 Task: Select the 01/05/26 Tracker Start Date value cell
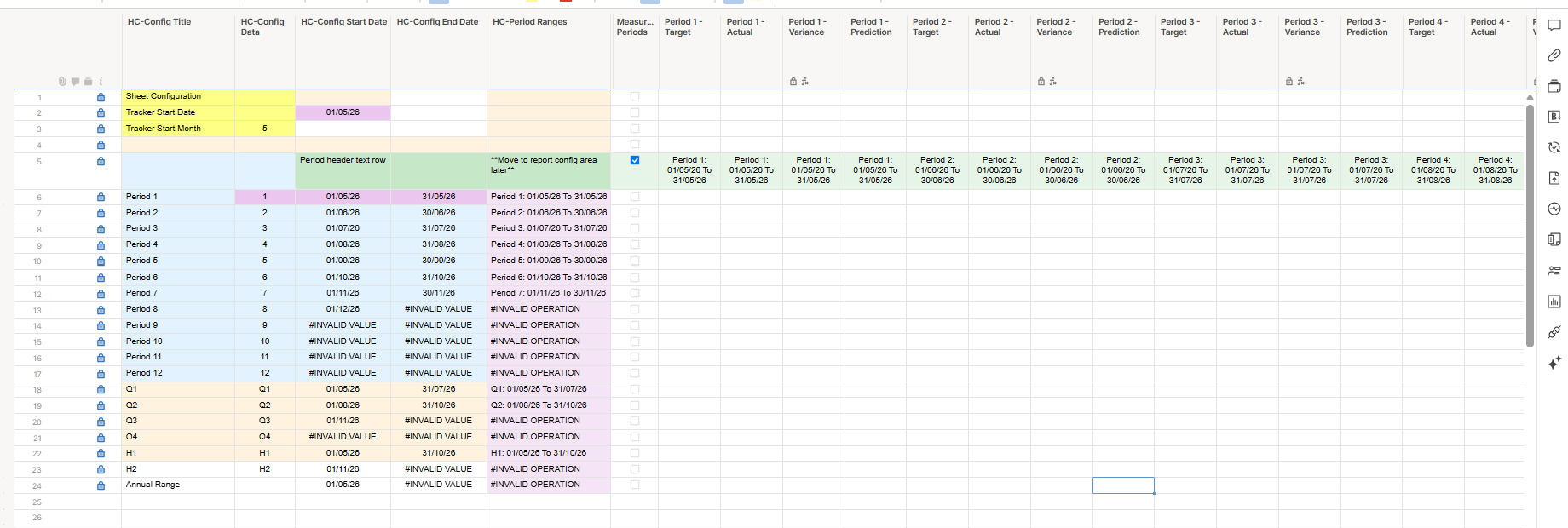point(343,112)
